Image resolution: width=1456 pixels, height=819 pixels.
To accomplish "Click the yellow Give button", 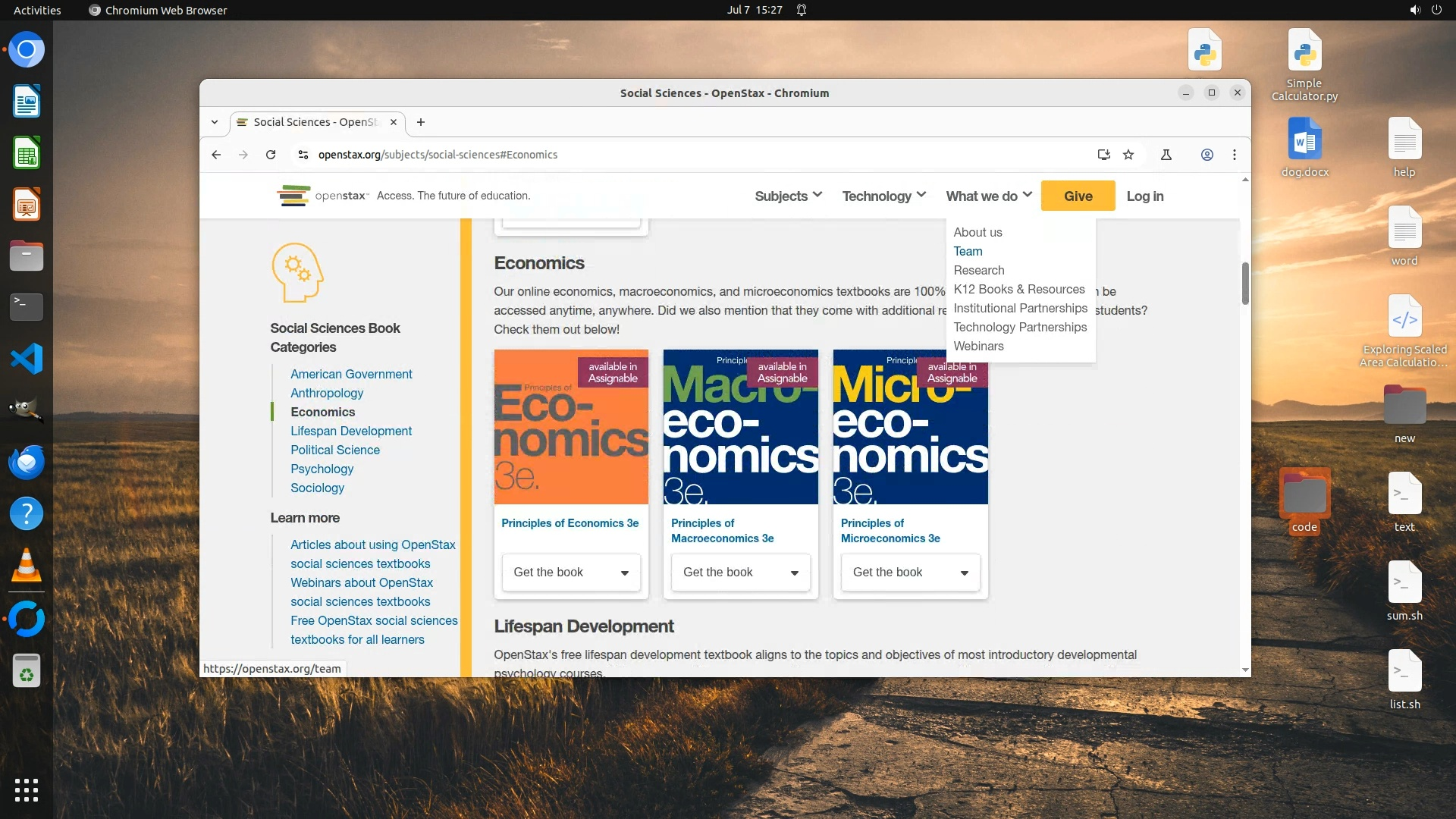I will (x=1078, y=196).
